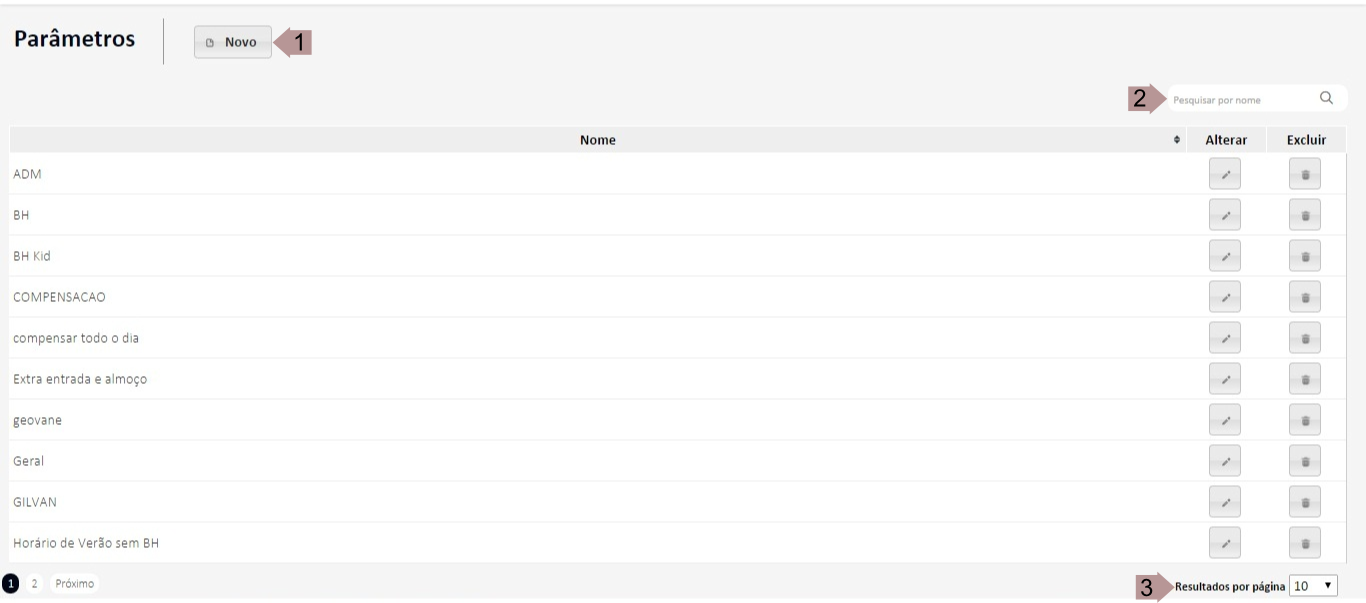Viewport: 1366px width, 603px height.
Task: Edit the 'compensar todo o dia' entry
Action: (x=1225, y=338)
